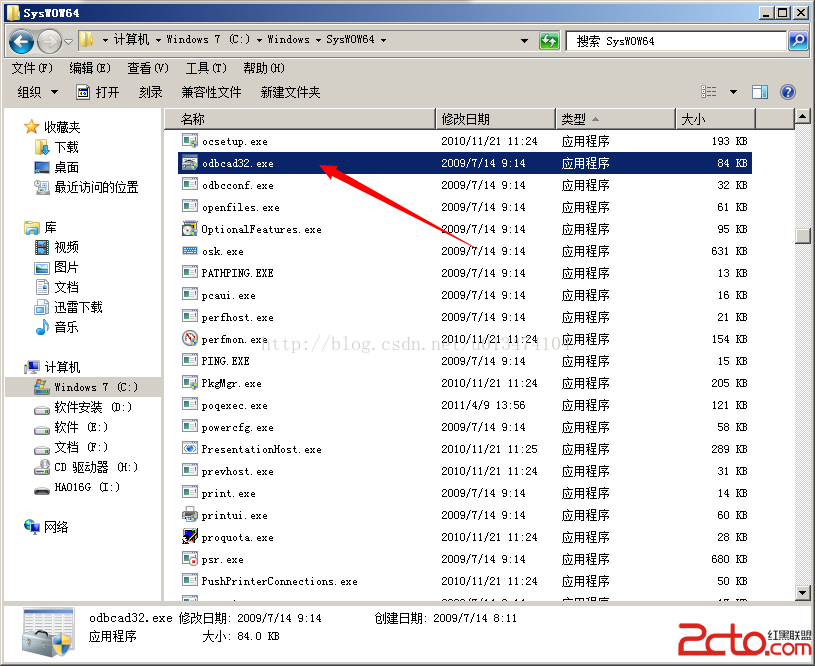Open the 迅雷下载 library
This screenshot has height=666, width=815.
[69, 307]
